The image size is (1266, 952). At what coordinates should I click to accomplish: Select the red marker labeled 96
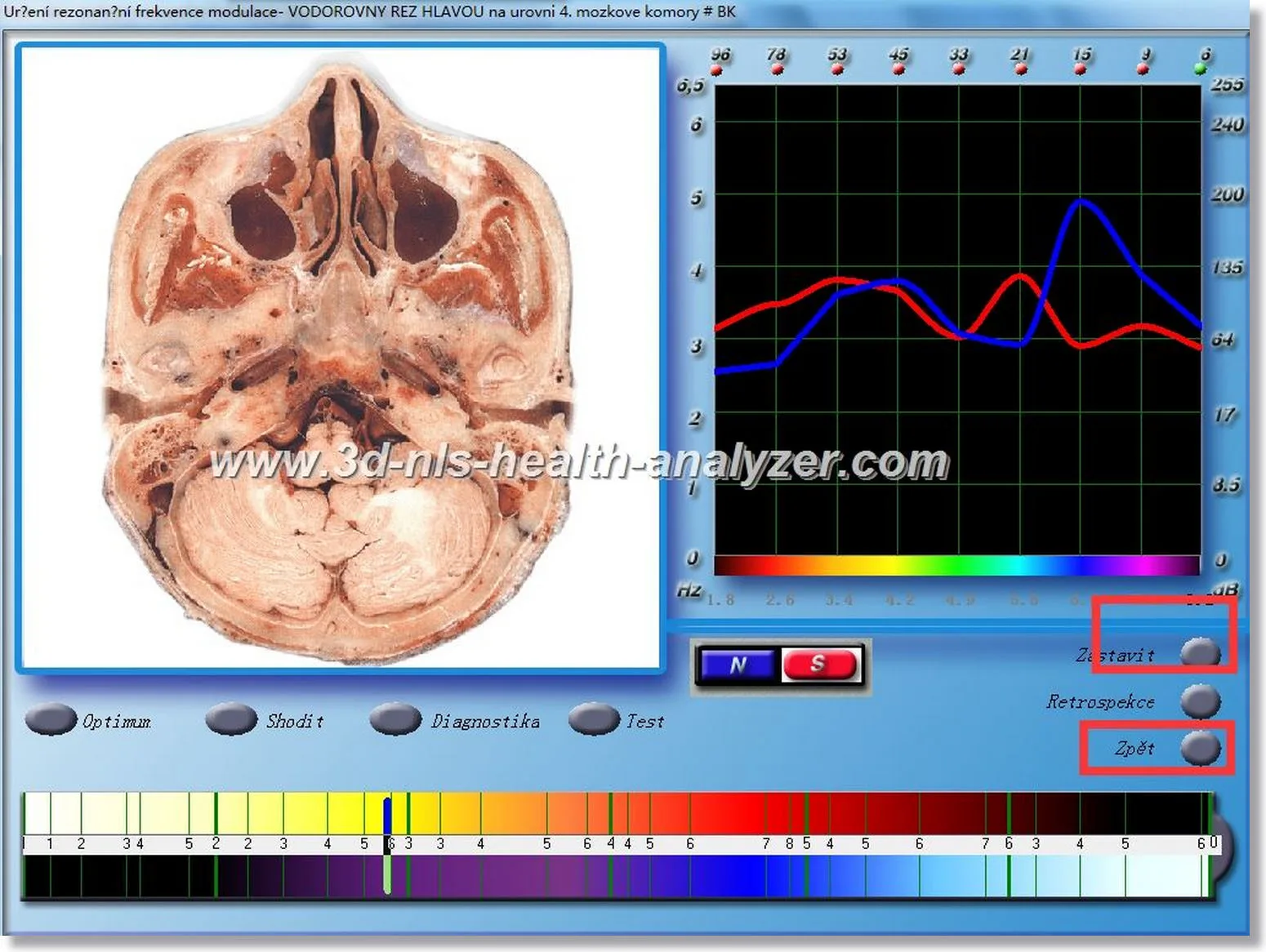[717, 70]
